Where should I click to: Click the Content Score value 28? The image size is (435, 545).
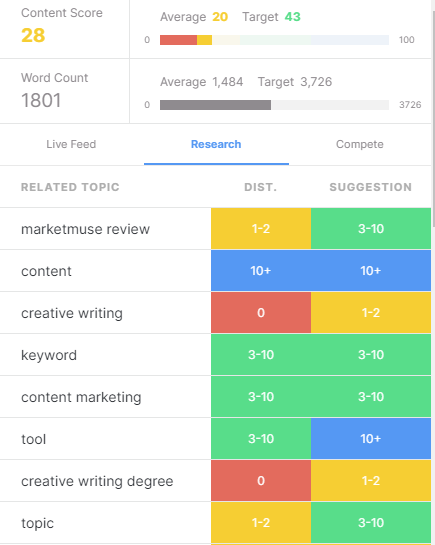33,35
